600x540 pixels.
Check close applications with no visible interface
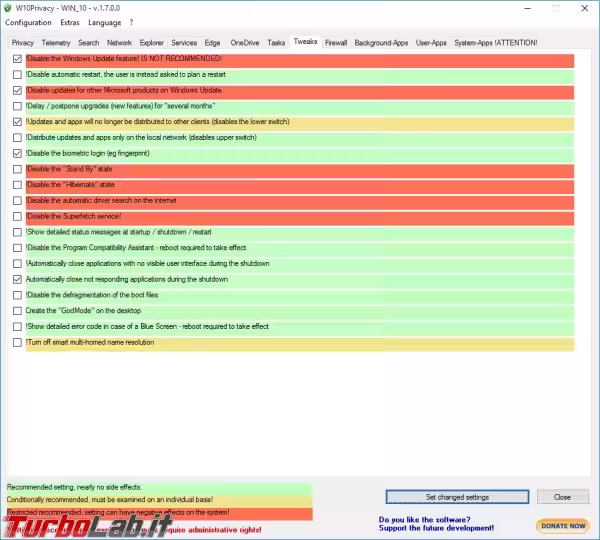pos(17,264)
